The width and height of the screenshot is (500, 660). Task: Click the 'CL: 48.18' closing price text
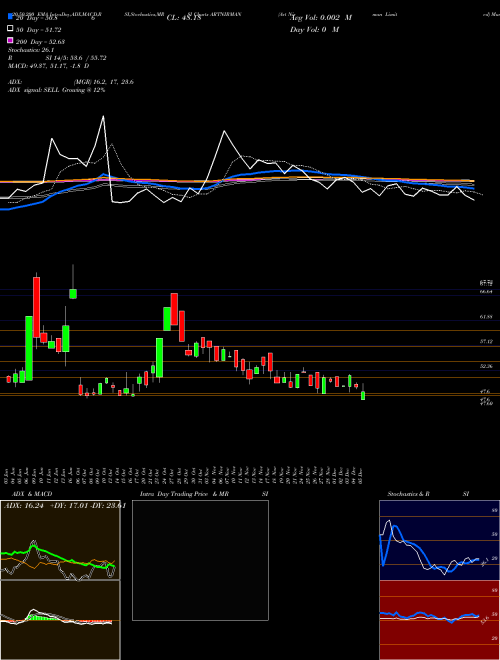[184, 18]
